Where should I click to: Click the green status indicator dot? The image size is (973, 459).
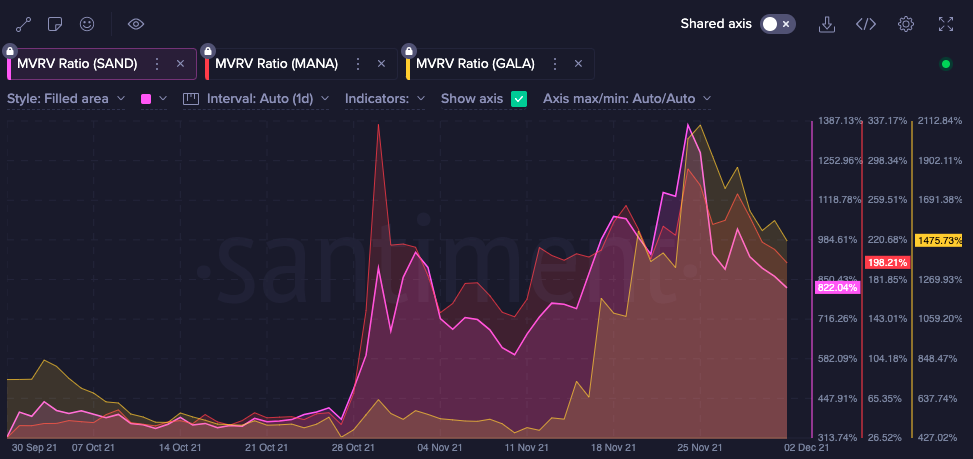946,63
